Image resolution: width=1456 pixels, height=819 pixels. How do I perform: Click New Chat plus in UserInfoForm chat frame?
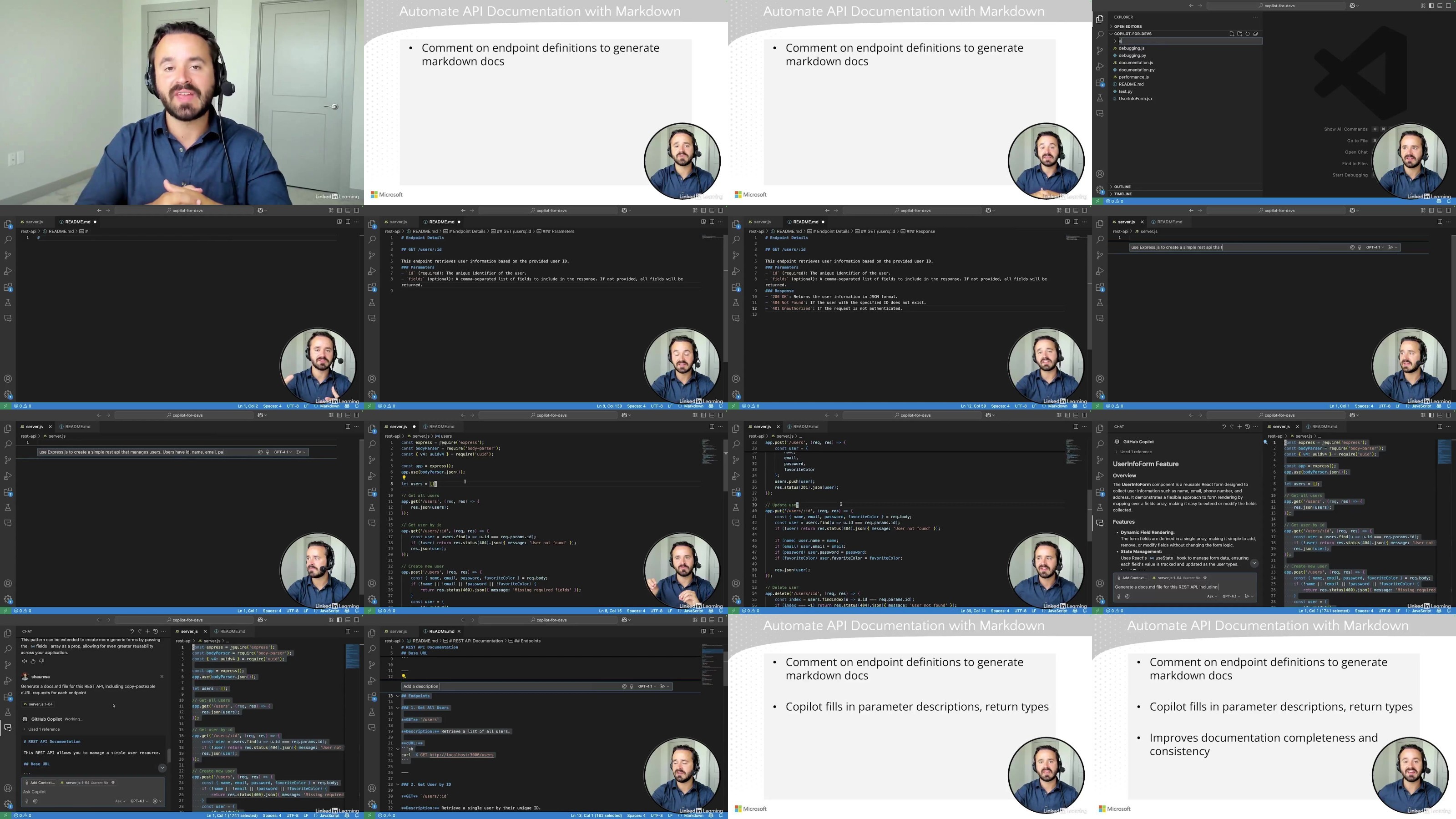1239,427
